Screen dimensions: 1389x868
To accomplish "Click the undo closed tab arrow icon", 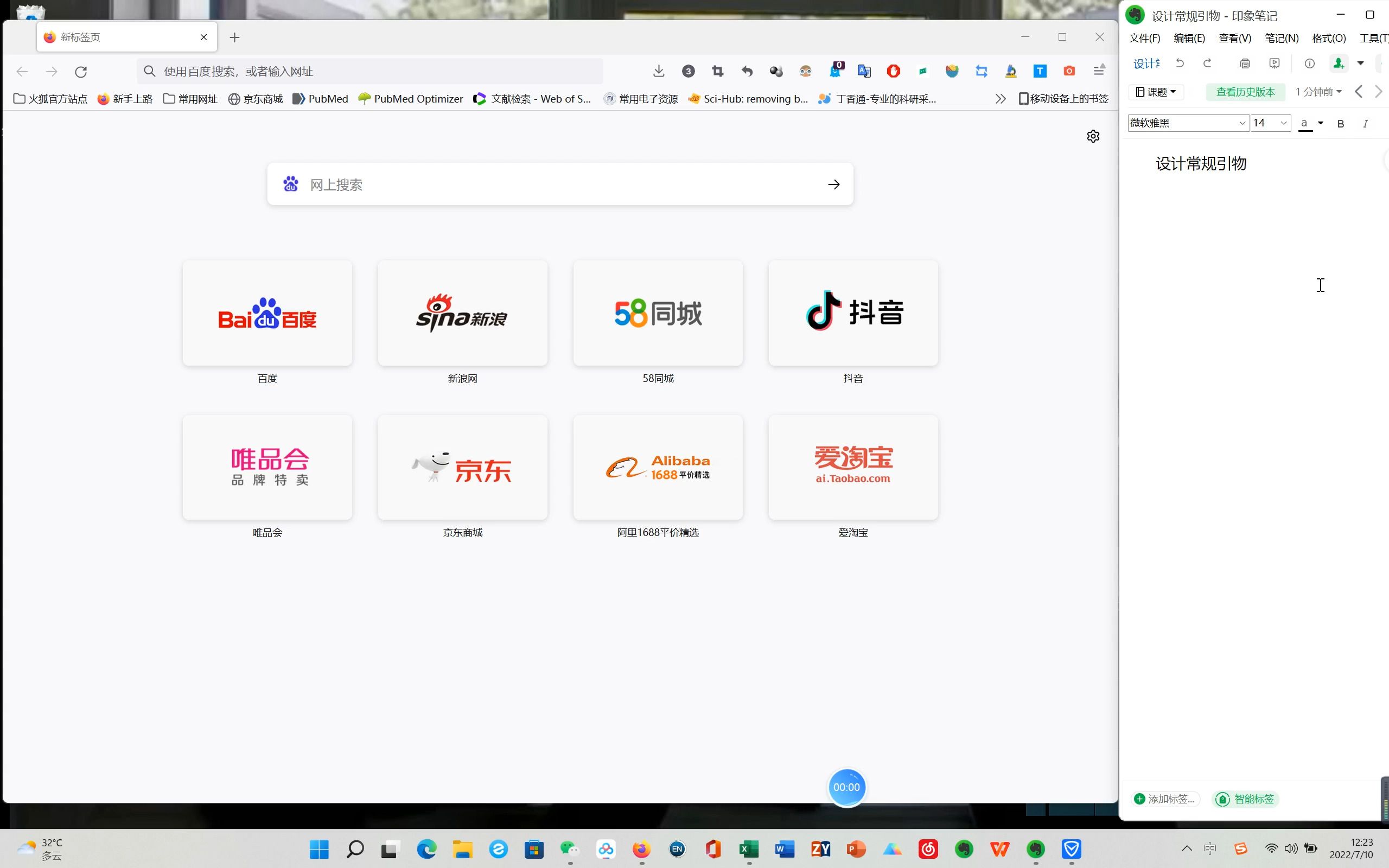I will [x=747, y=71].
